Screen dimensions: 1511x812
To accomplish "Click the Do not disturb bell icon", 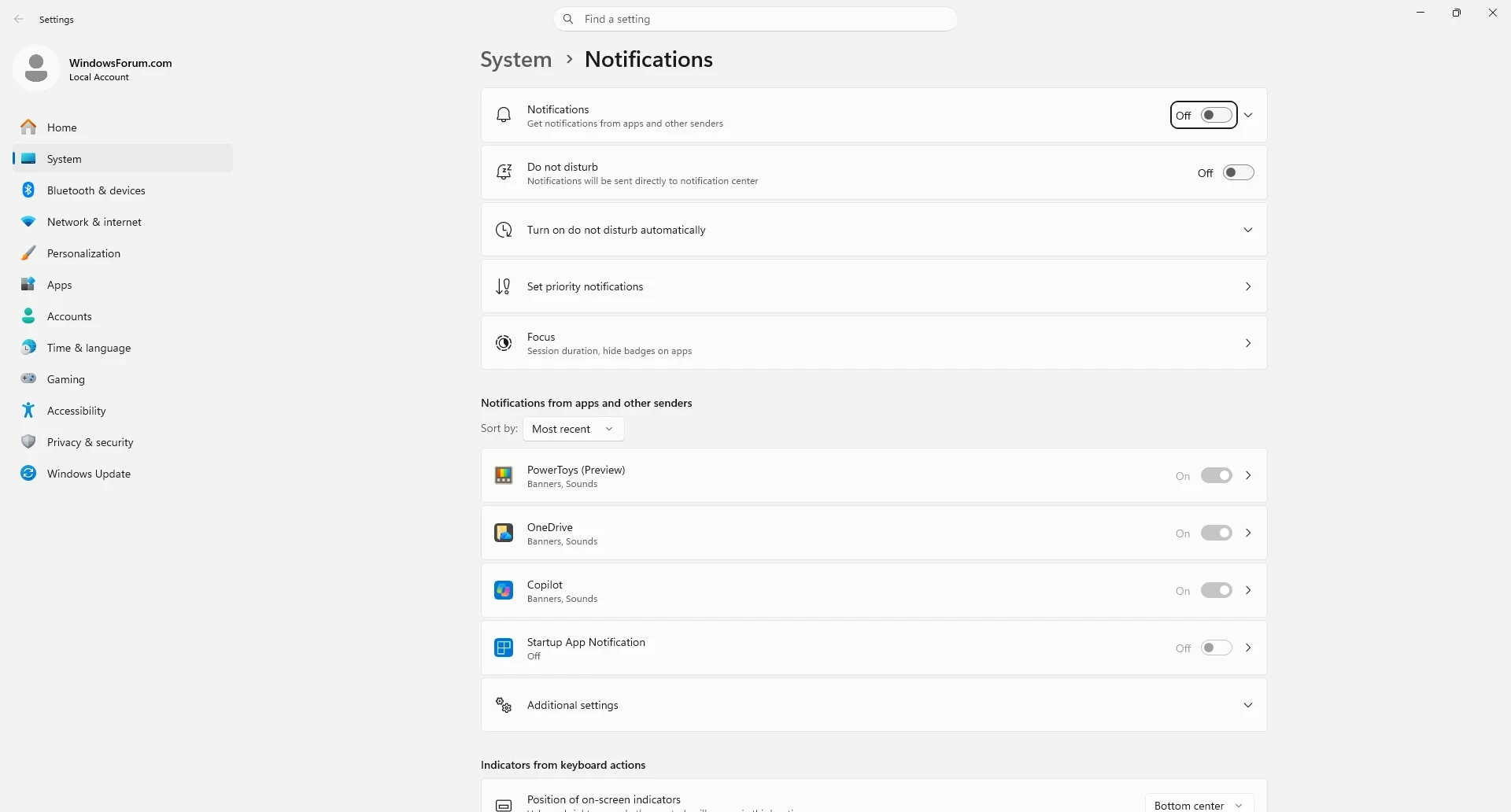I will coord(504,172).
